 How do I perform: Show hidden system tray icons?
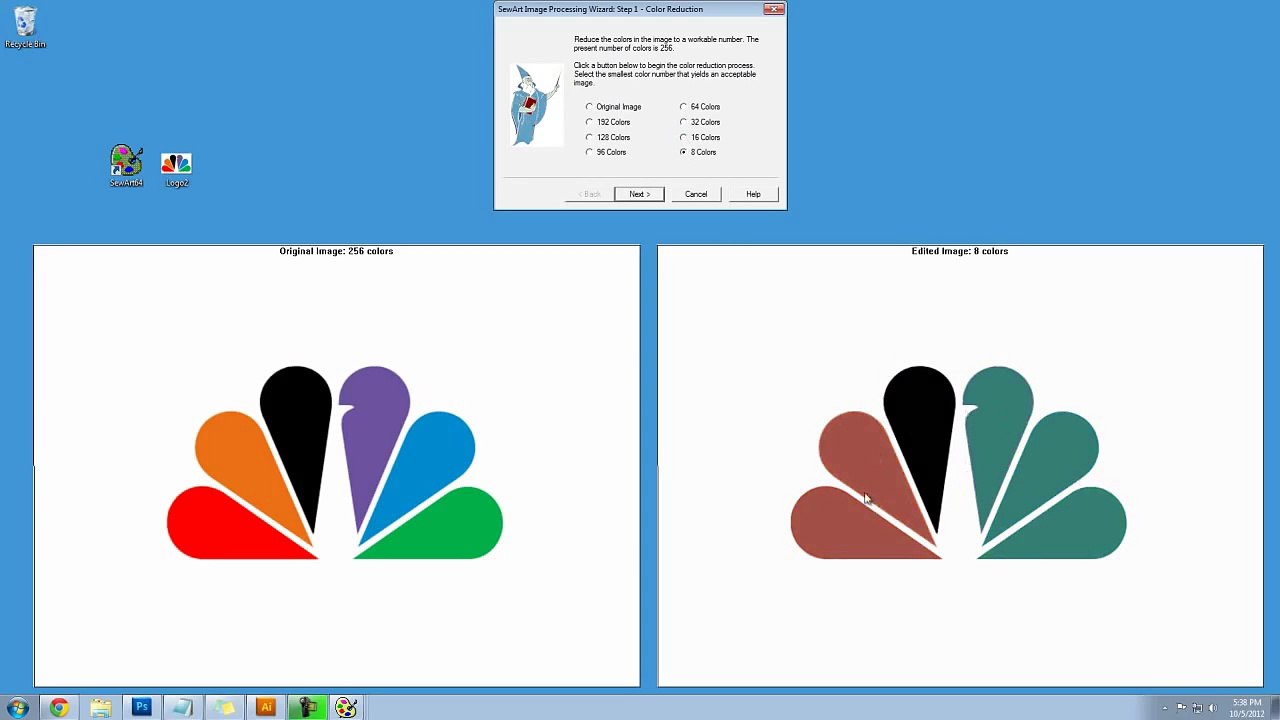point(1164,708)
